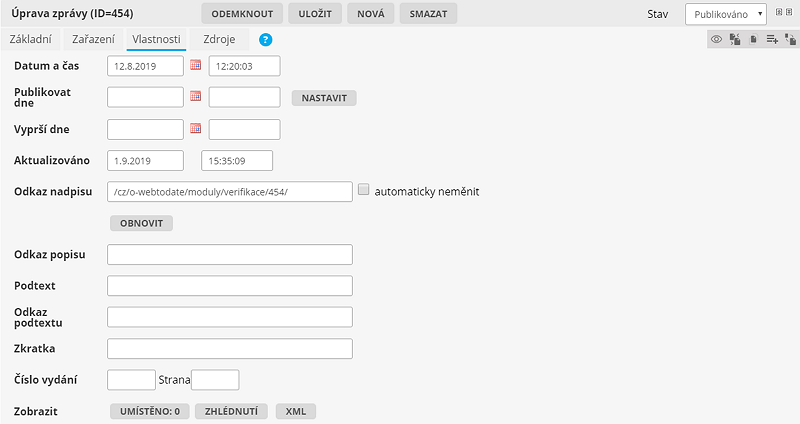Image resolution: width=800 pixels, height=424 pixels.
Task: Click the rightmost document transfer icon
Action: (790, 40)
